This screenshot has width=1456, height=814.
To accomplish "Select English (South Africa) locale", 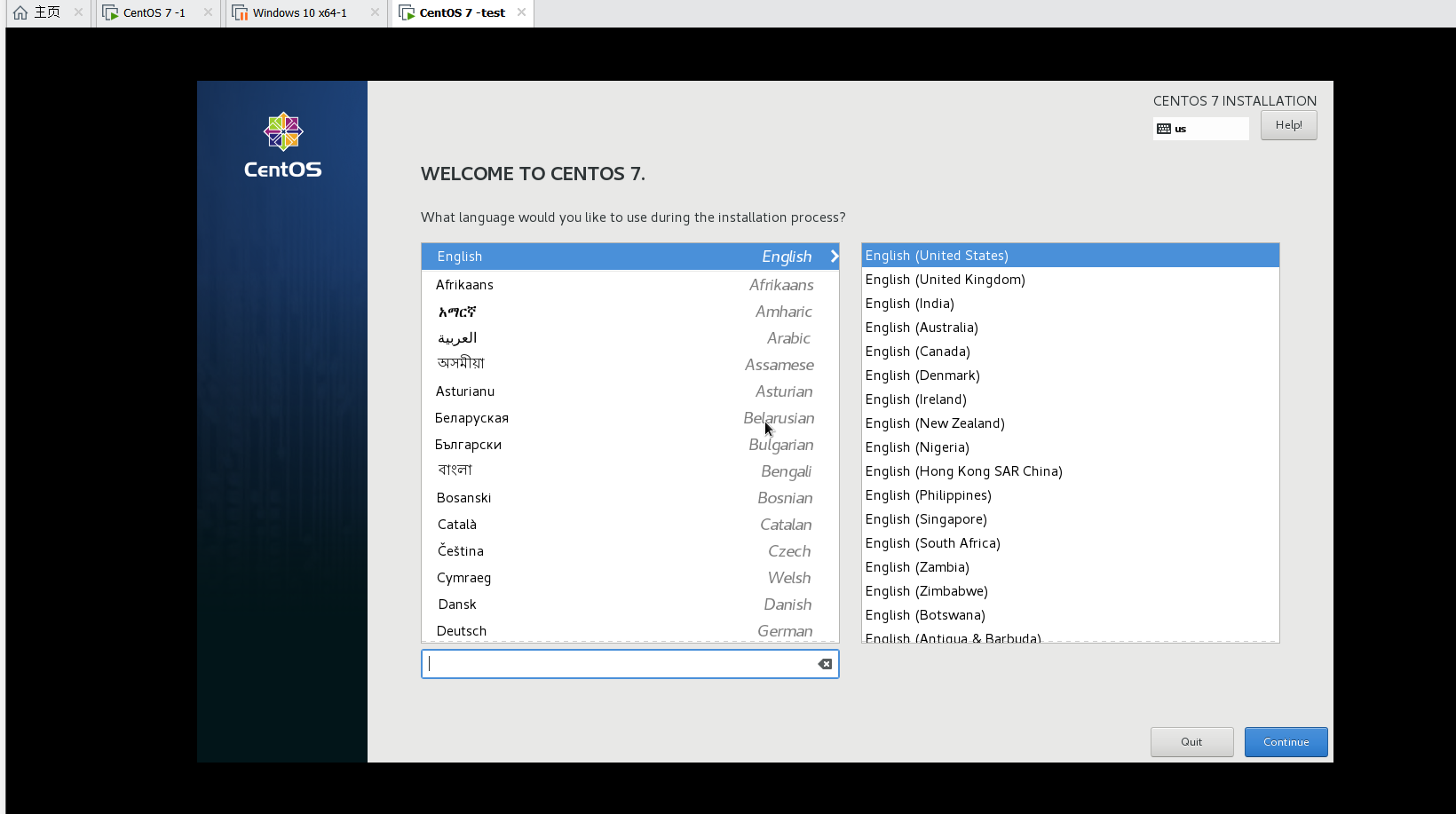I will pyautogui.click(x=1070, y=543).
